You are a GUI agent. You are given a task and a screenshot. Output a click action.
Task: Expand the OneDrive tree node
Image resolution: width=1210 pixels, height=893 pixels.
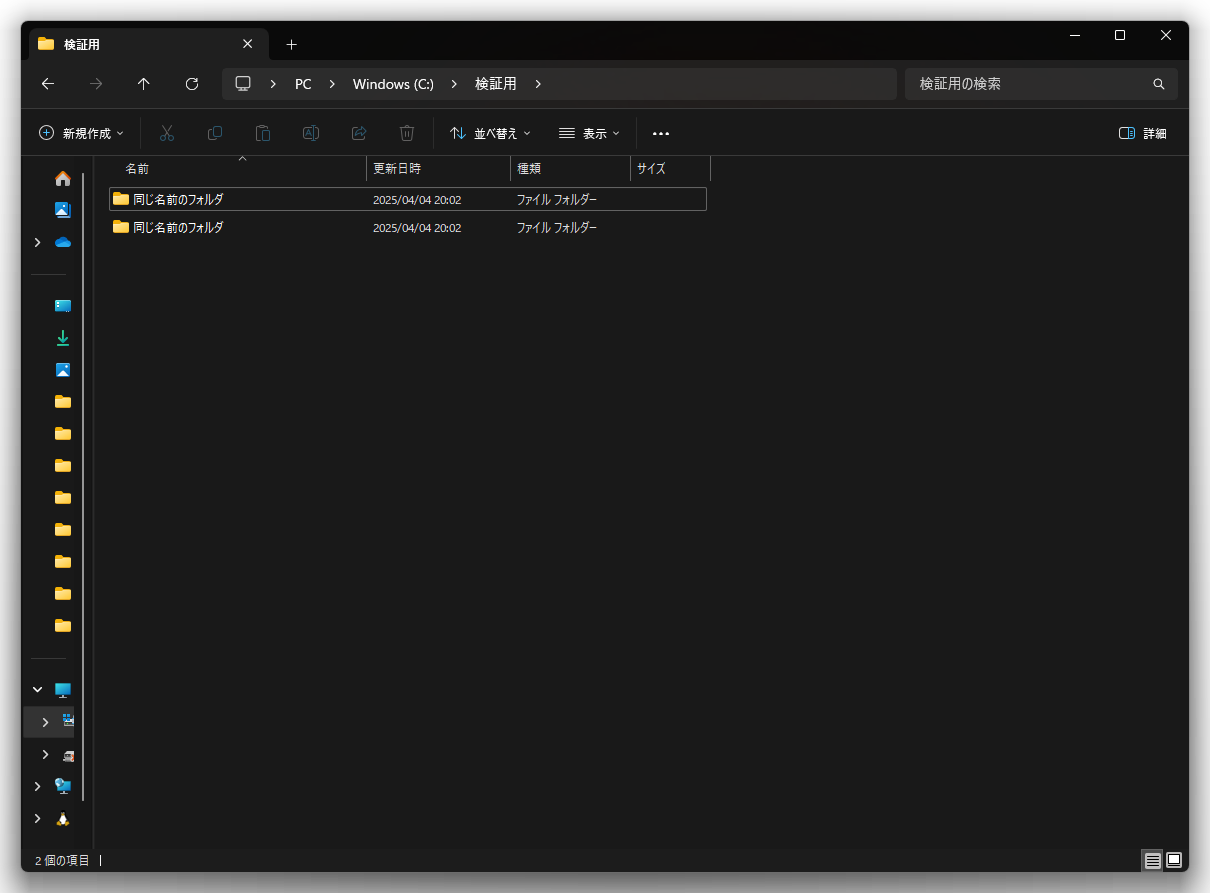click(38, 242)
